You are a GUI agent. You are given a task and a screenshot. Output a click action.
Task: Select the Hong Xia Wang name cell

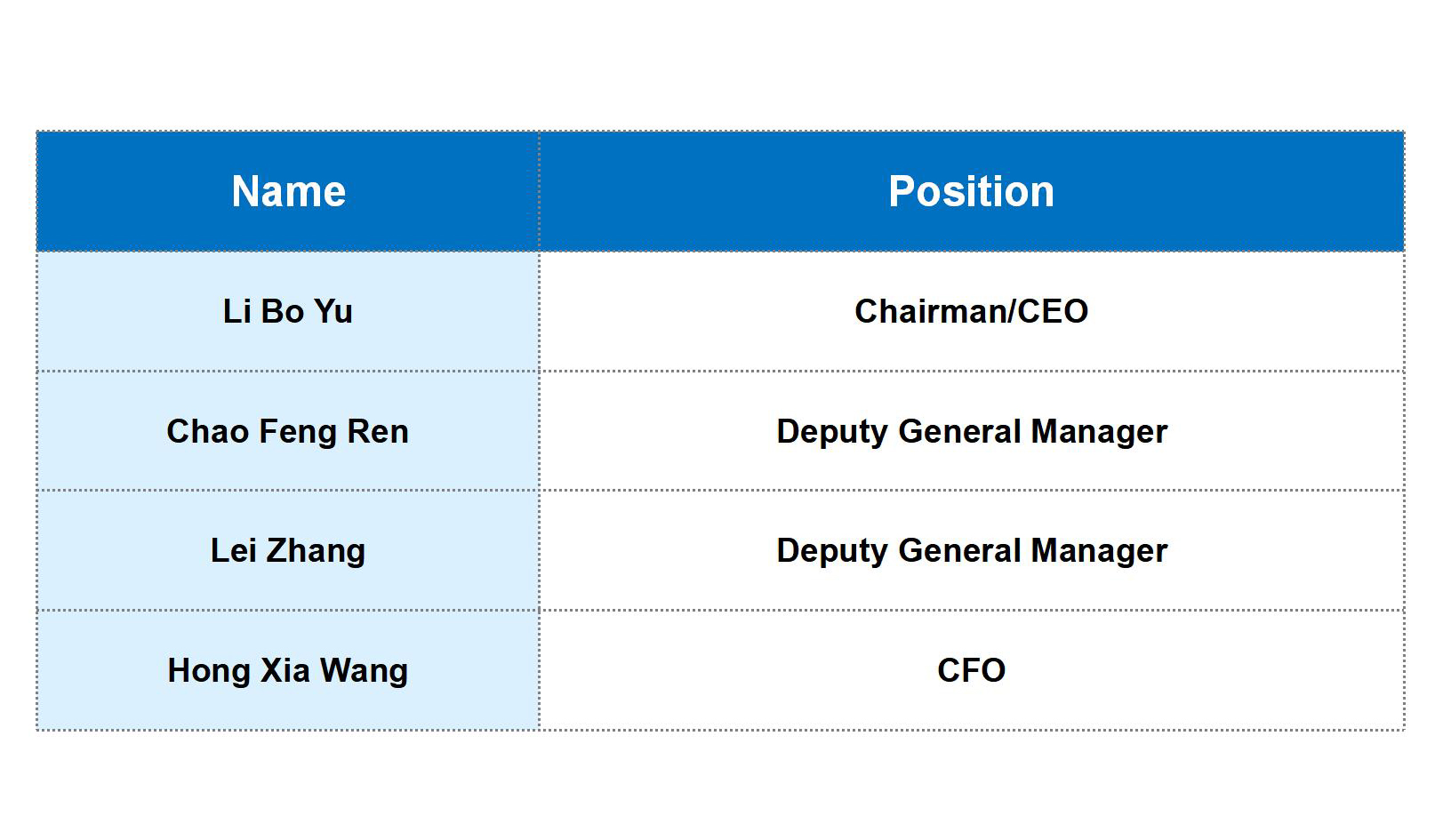pyautogui.click(x=288, y=671)
